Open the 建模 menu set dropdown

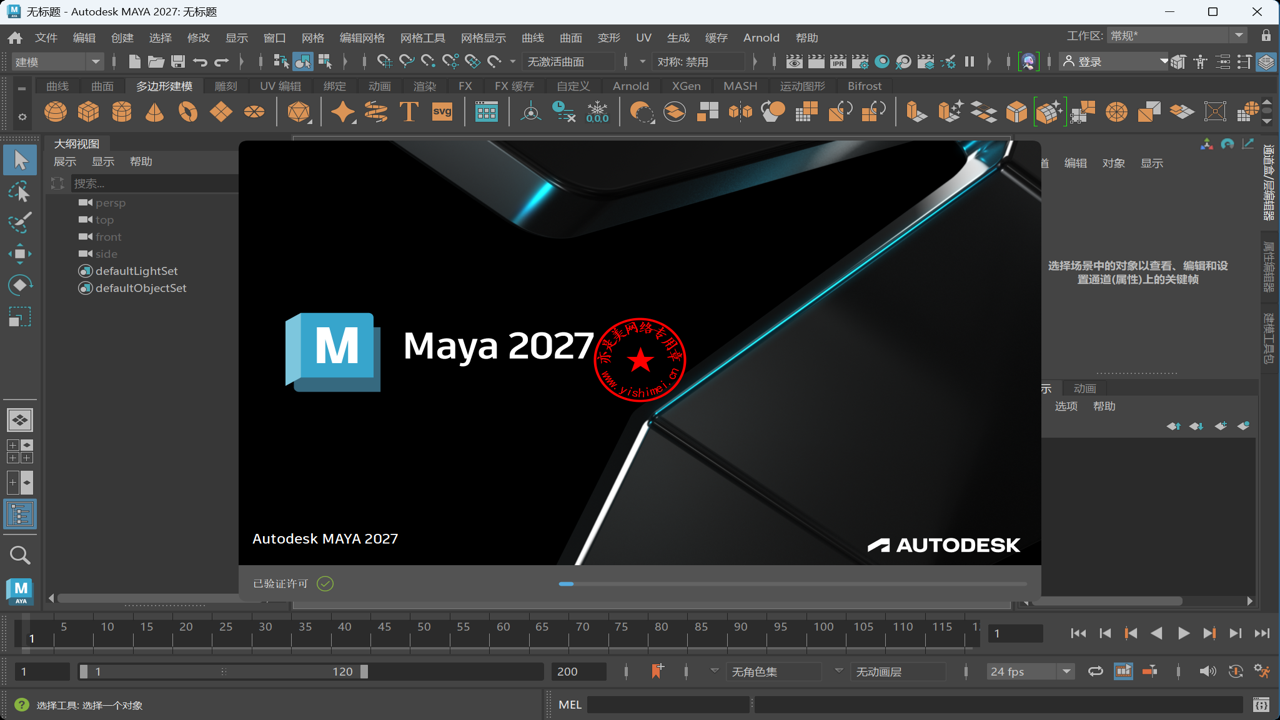coord(57,62)
